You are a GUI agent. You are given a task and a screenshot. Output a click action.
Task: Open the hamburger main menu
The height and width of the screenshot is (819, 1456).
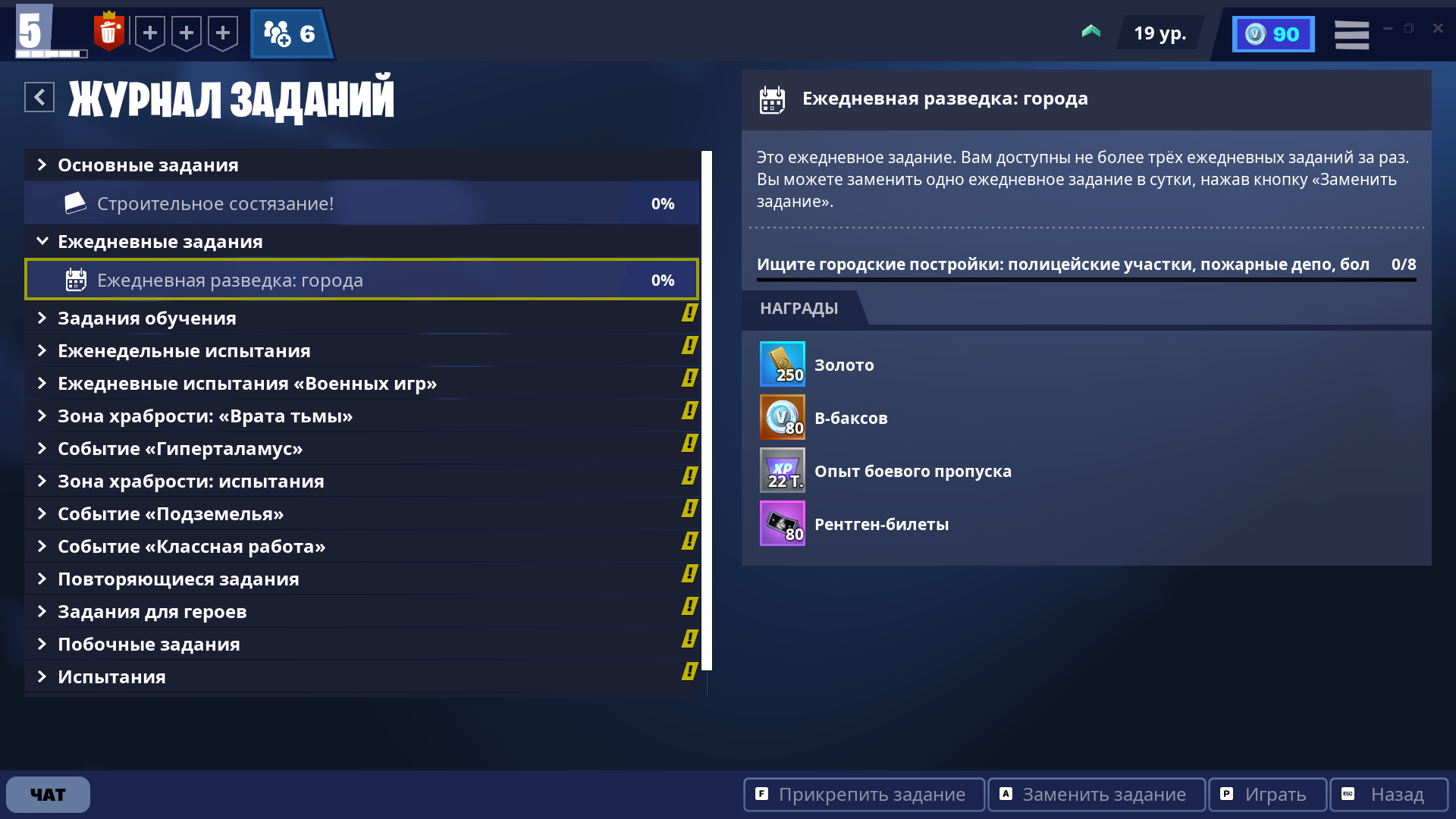tap(1352, 34)
